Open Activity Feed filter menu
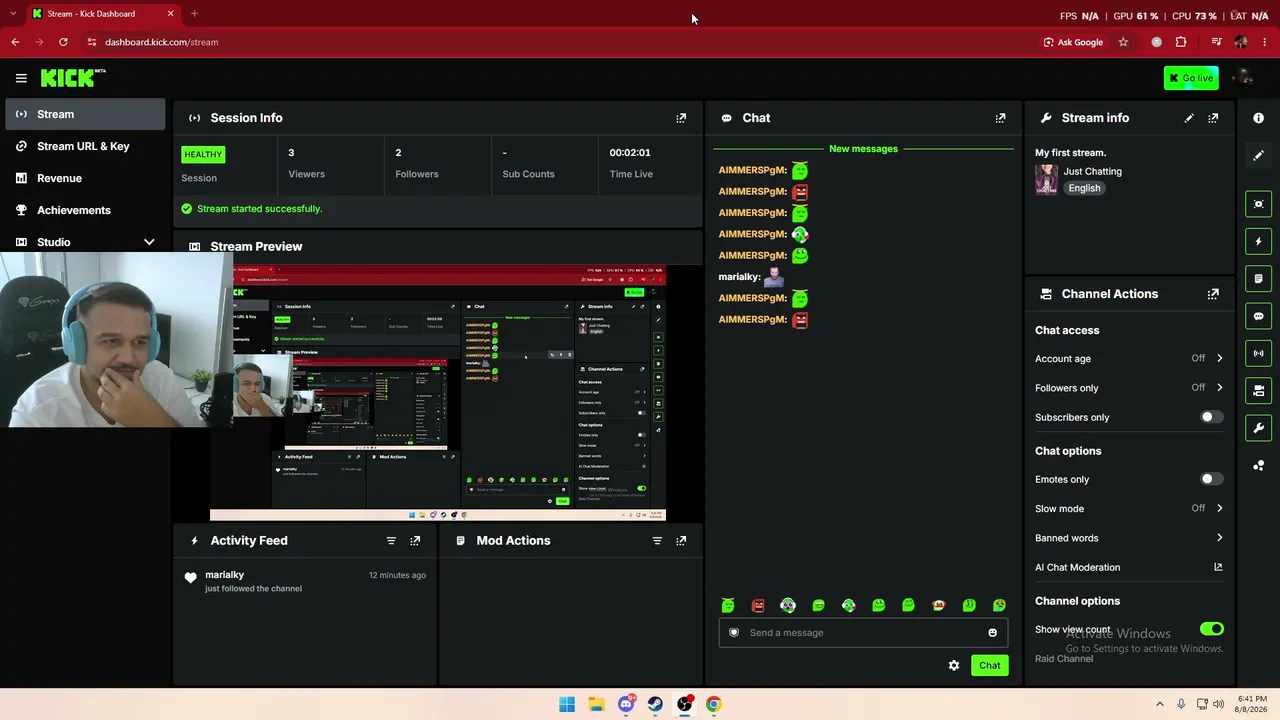The height and width of the screenshot is (720, 1280). pos(391,541)
